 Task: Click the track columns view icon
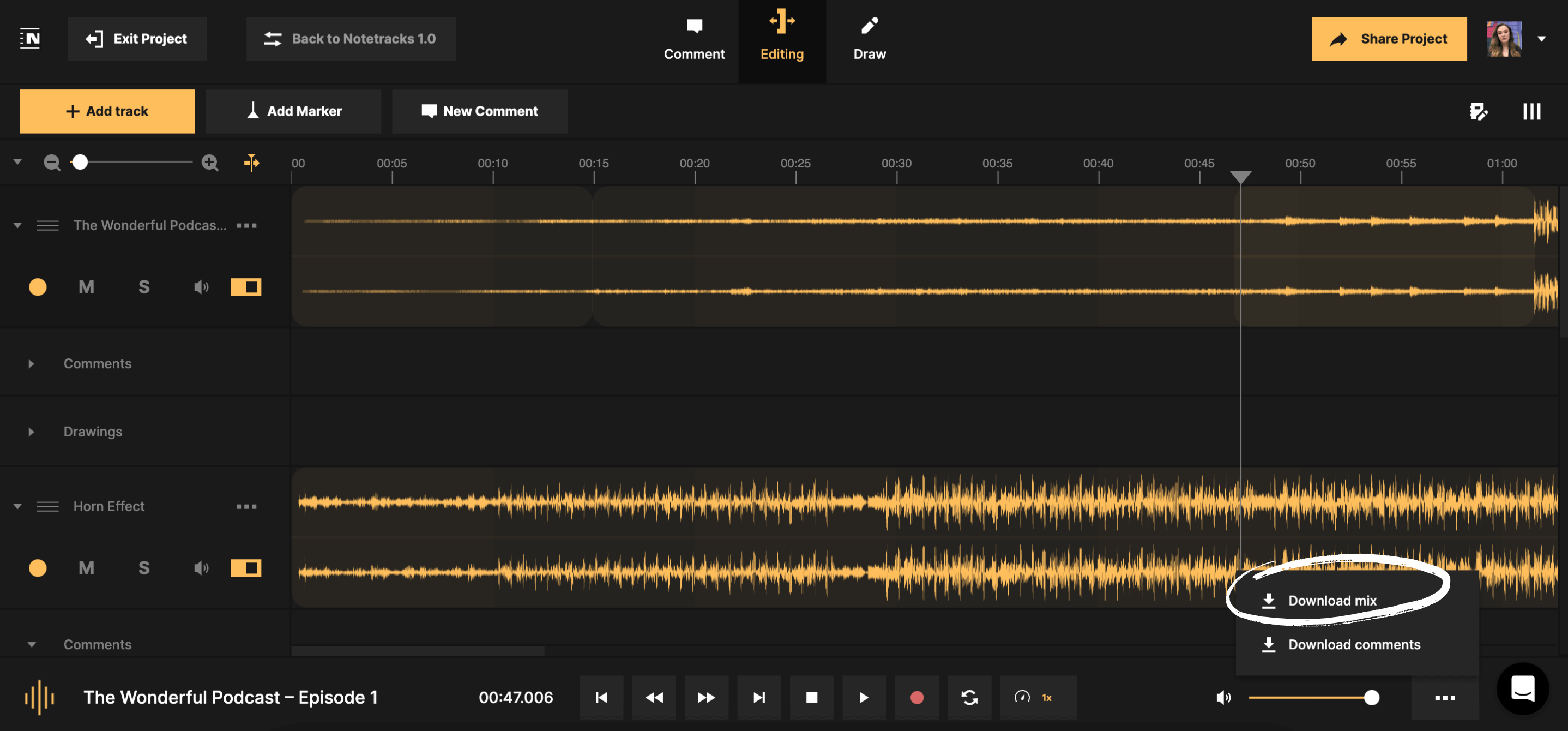1531,111
